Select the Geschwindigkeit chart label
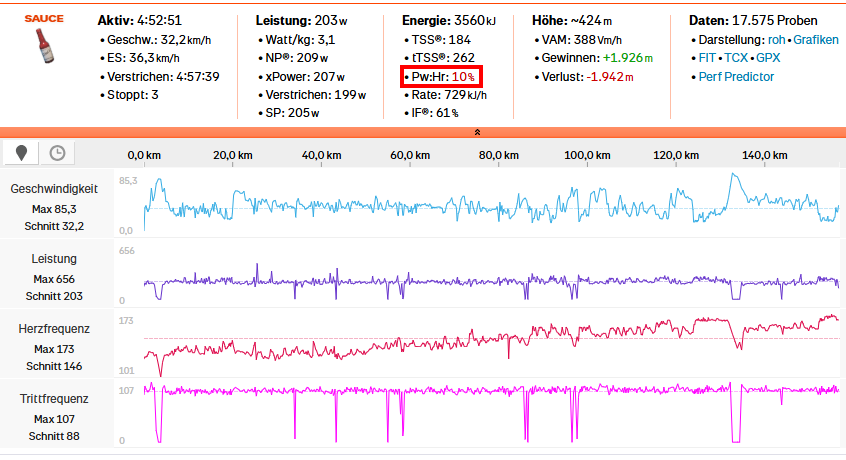Screen dimensions: 846x460 [x=54, y=189]
